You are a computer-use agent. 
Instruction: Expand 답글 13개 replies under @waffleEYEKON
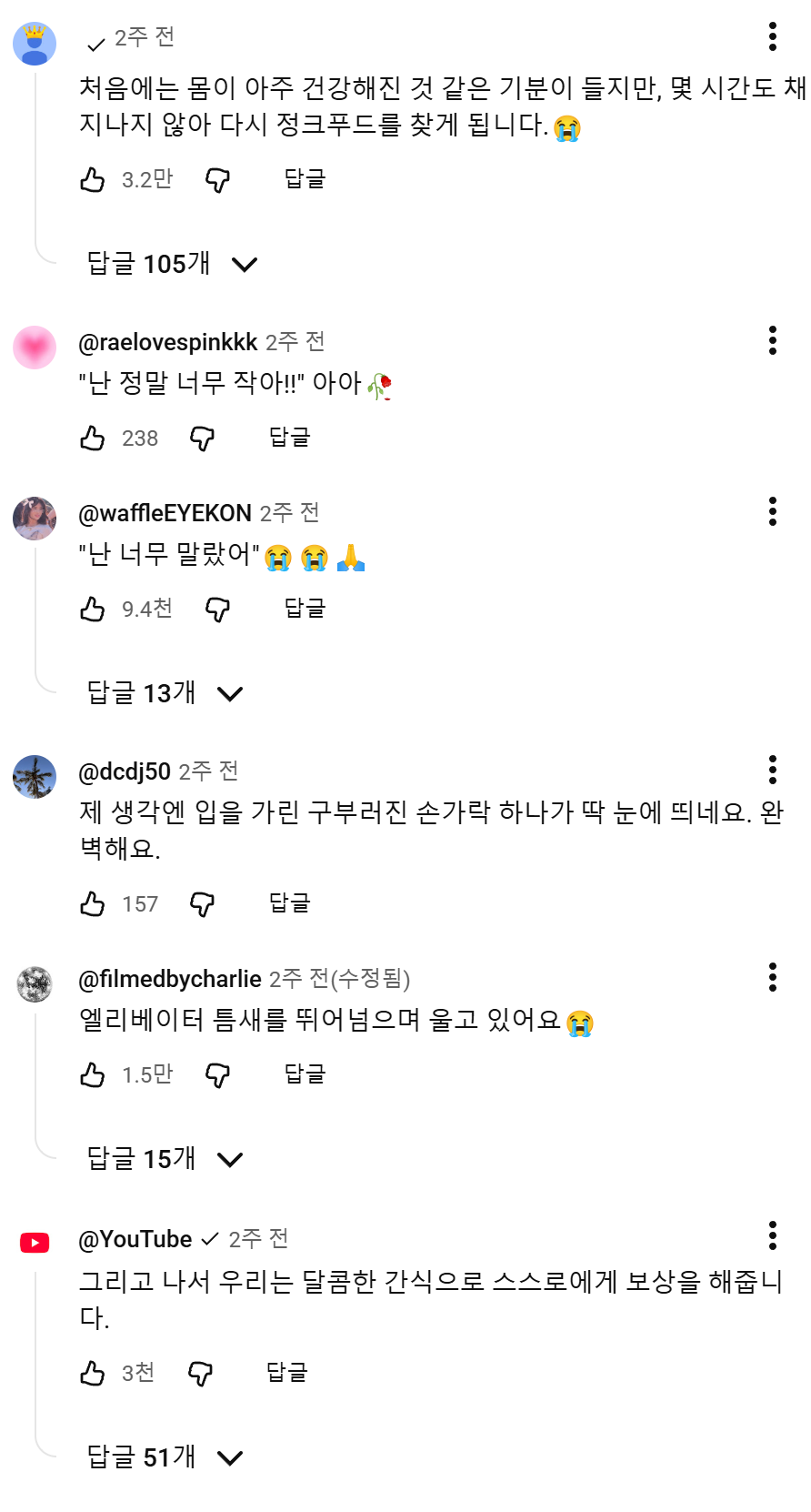click(x=165, y=694)
